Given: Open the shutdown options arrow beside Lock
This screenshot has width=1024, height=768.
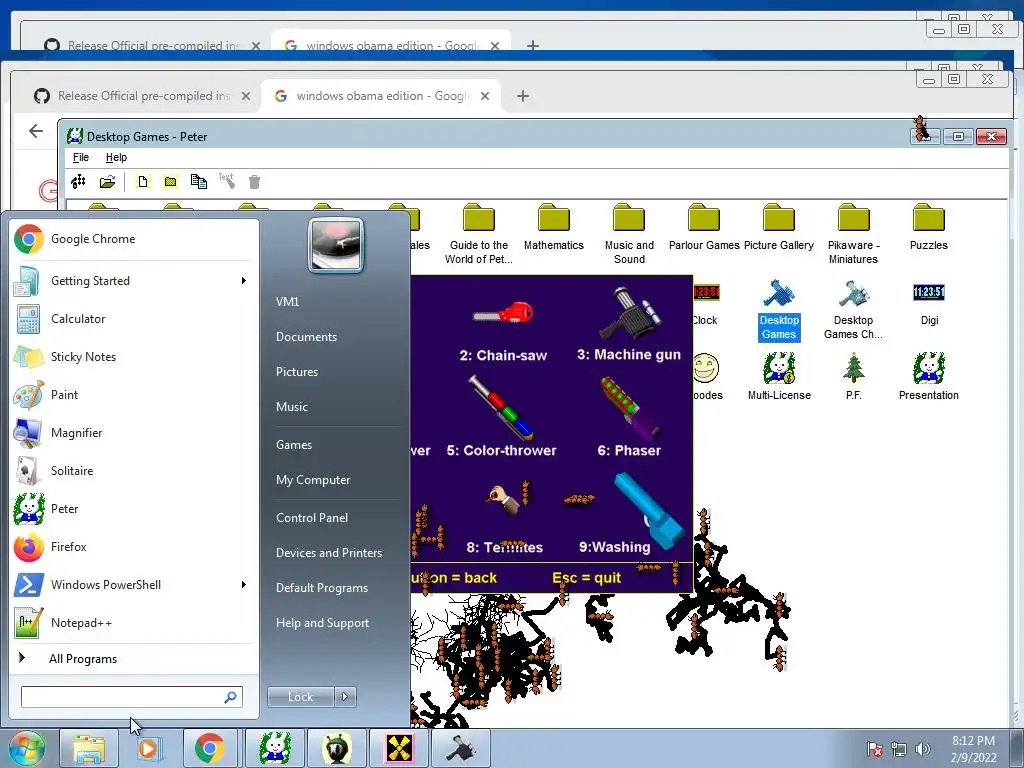Looking at the screenshot, I should tap(345, 697).
